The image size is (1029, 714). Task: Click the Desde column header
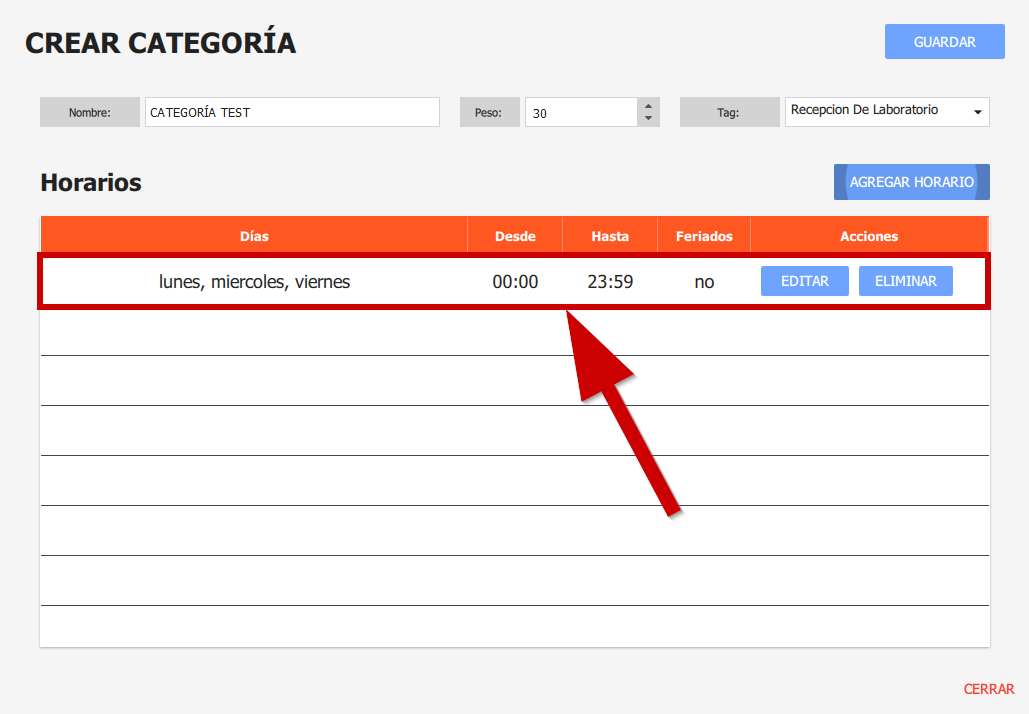pos(515,236)
